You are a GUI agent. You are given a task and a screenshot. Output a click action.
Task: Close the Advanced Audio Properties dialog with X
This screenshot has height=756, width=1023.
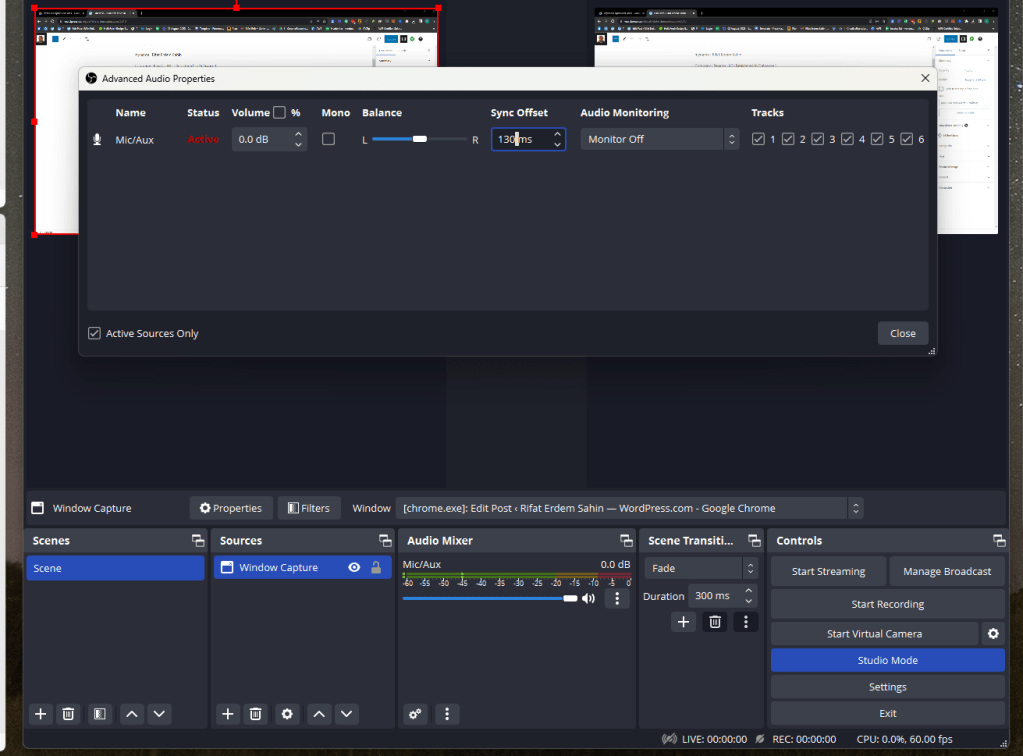(x=925, y=78)
